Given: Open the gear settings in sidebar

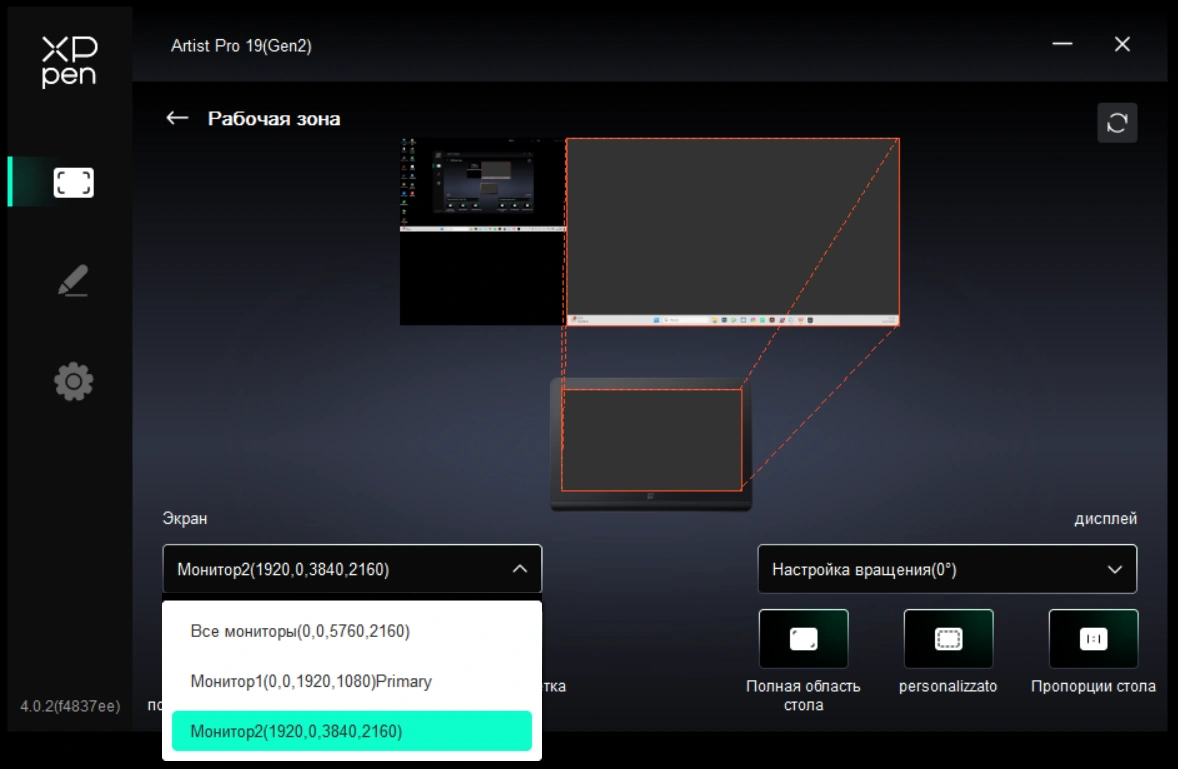Looking at the screenshot, I should pos(73,381).
